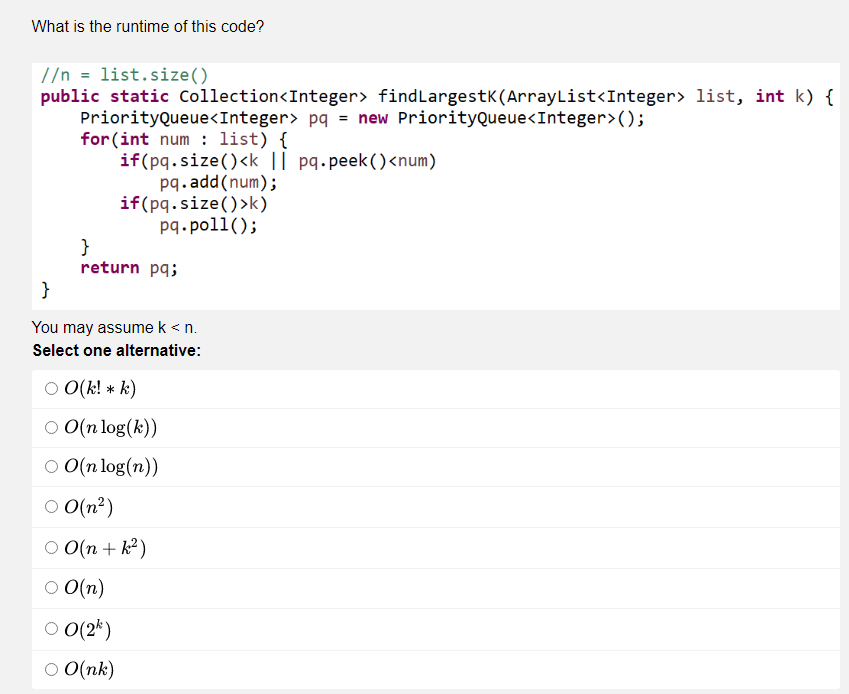This screenshot has width=849, height=694.
Task: Select the O(nk) answer option
Action: [51, 668]
